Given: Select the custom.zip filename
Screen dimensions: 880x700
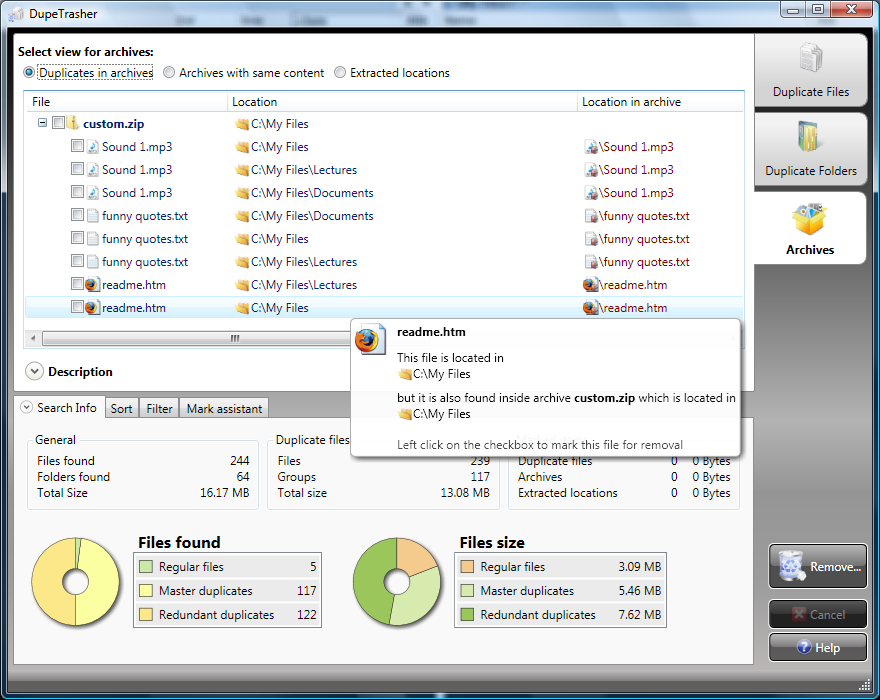Looking at the screenshot, I should [113, 123].
